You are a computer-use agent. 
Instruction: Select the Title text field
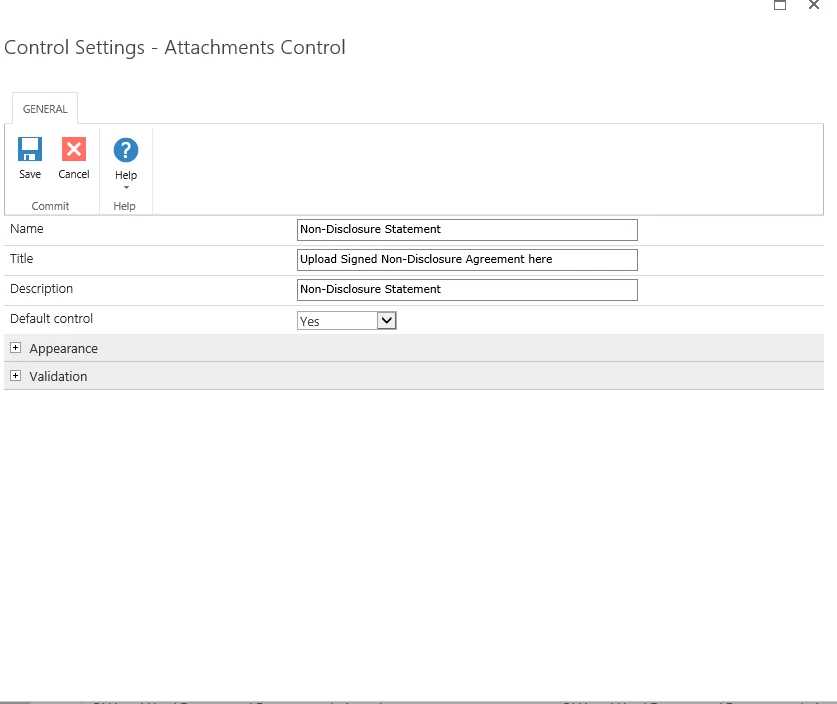tap(467, 259)
